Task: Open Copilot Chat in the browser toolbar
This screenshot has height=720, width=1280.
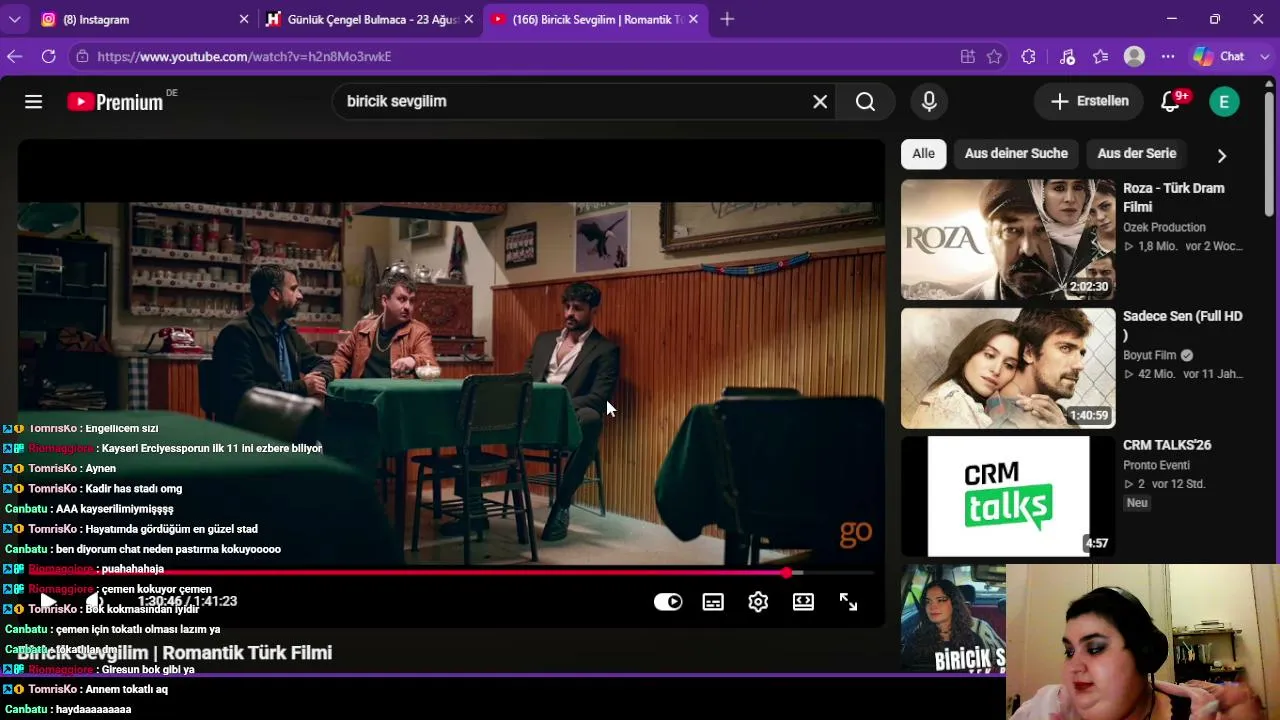Action: pyautogui.click(x=1219, y=57)
